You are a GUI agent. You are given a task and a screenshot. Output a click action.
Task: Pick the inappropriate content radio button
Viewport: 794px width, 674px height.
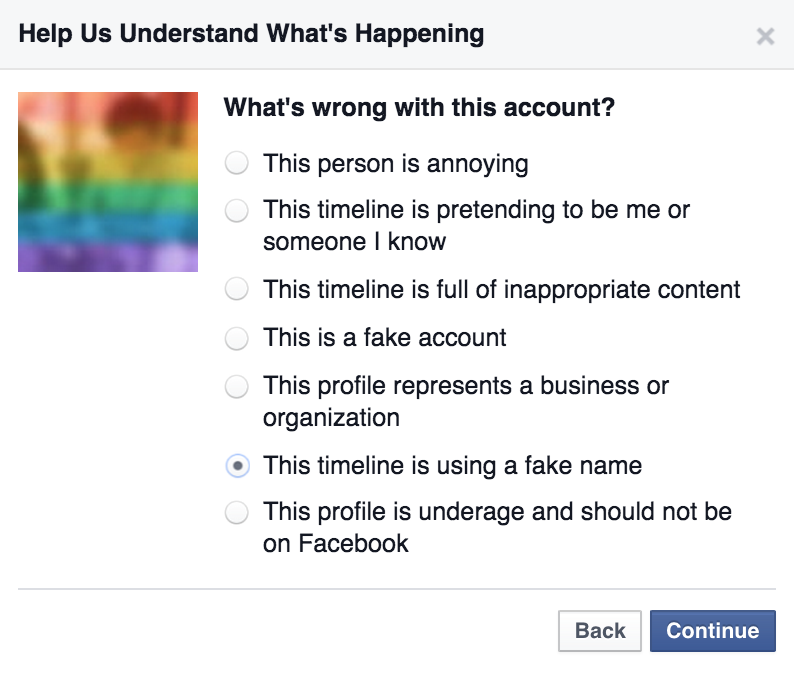(x=237, y=290)
